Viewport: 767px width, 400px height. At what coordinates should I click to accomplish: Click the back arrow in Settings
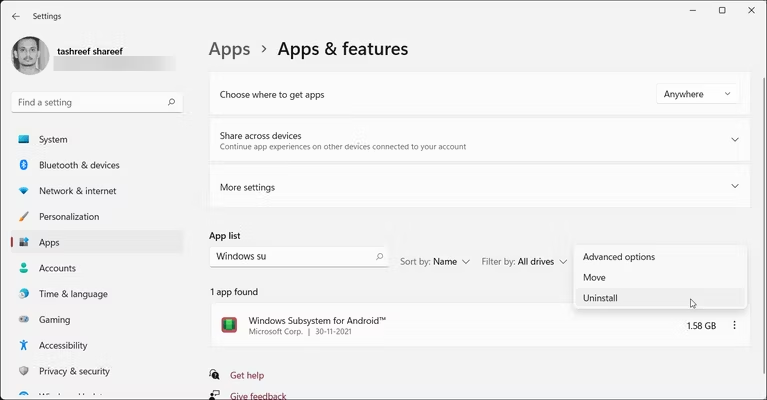coord(16,16)
